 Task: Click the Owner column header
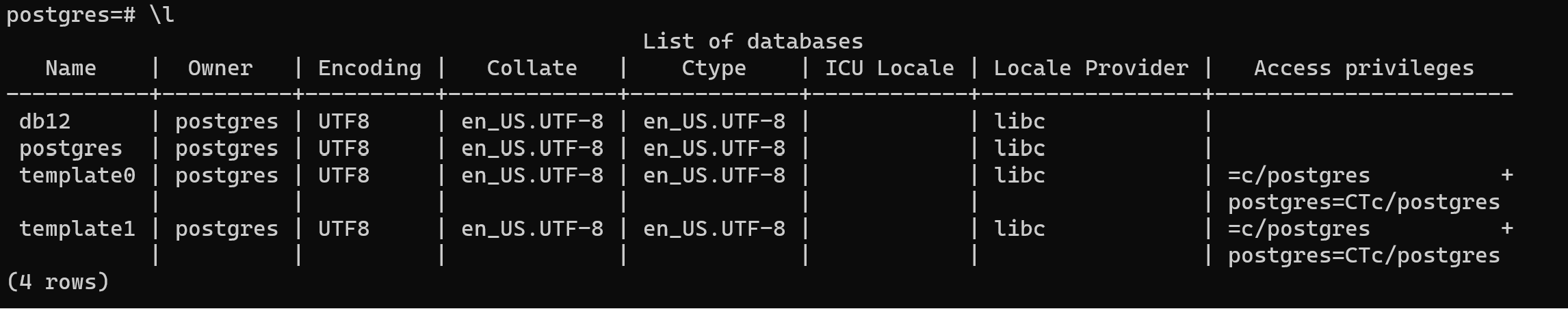pyautogui.click(x=220, y=68)
